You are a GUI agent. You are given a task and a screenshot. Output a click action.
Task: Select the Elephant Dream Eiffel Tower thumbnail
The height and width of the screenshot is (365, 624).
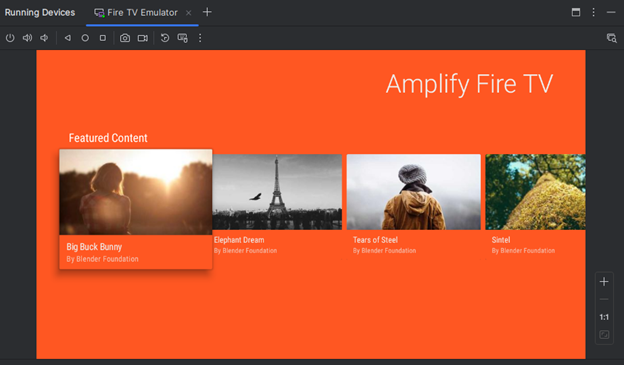click(277, 192)
